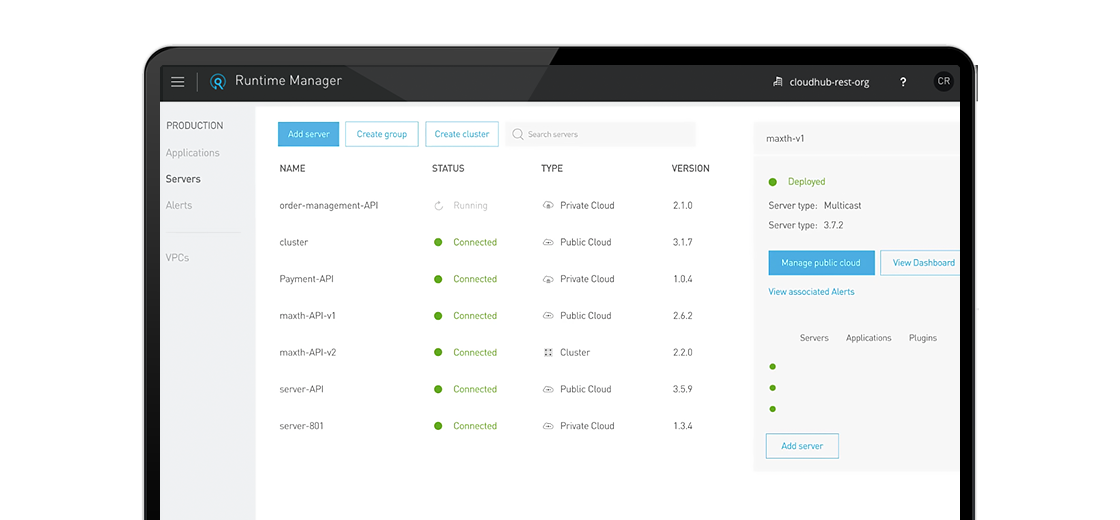Sort by the VERSION column header
This screenshot has height=520, width=1120.
[691, 169]
